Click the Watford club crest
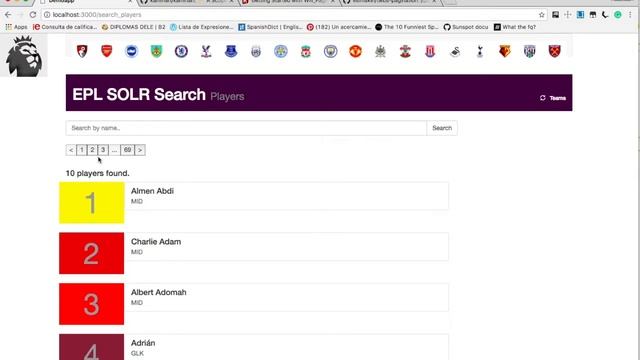Image resolution: width=640 pixels, height=360 pixels. [505, 51]
